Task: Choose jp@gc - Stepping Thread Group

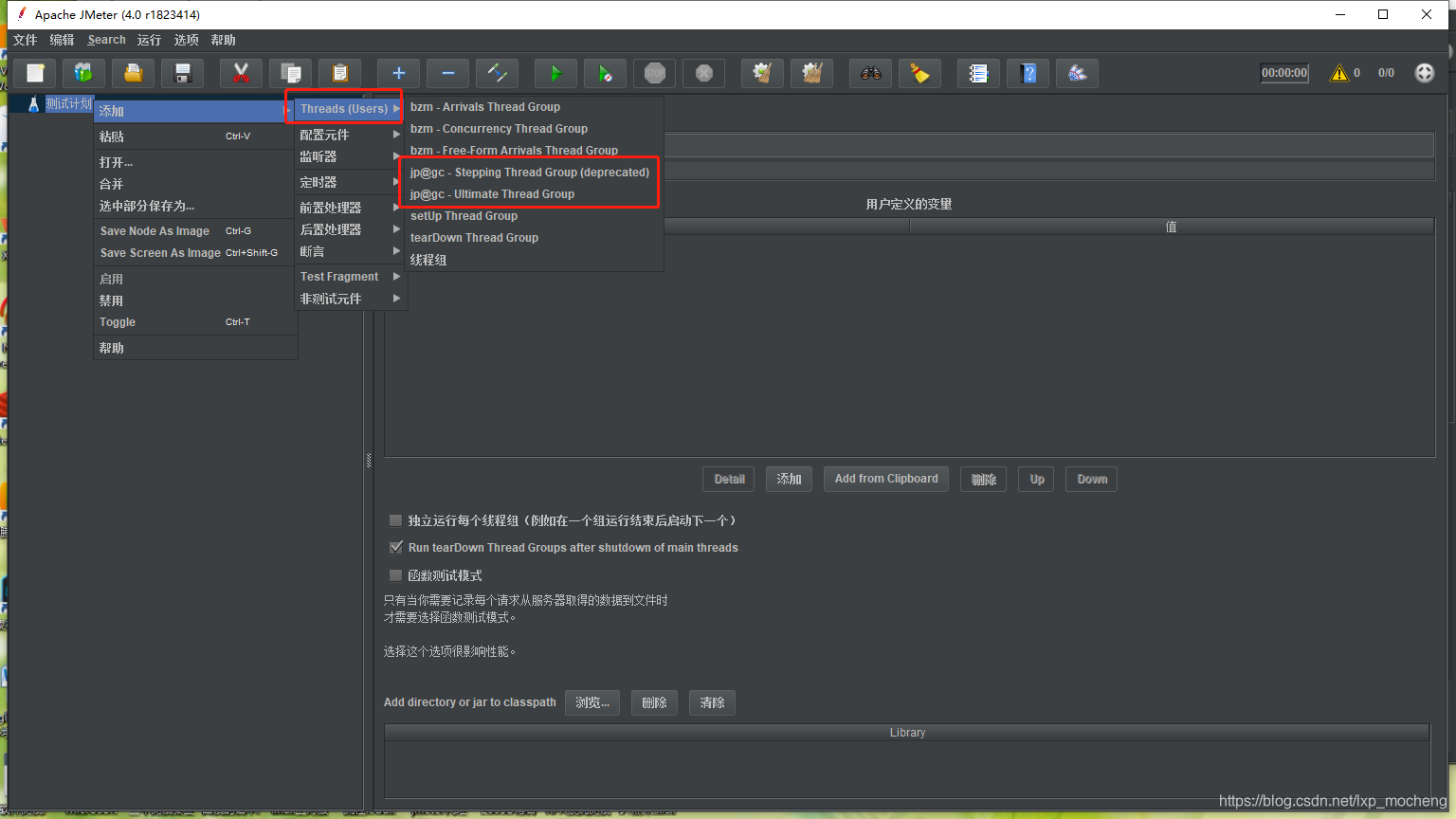Action: pos(535,173)
